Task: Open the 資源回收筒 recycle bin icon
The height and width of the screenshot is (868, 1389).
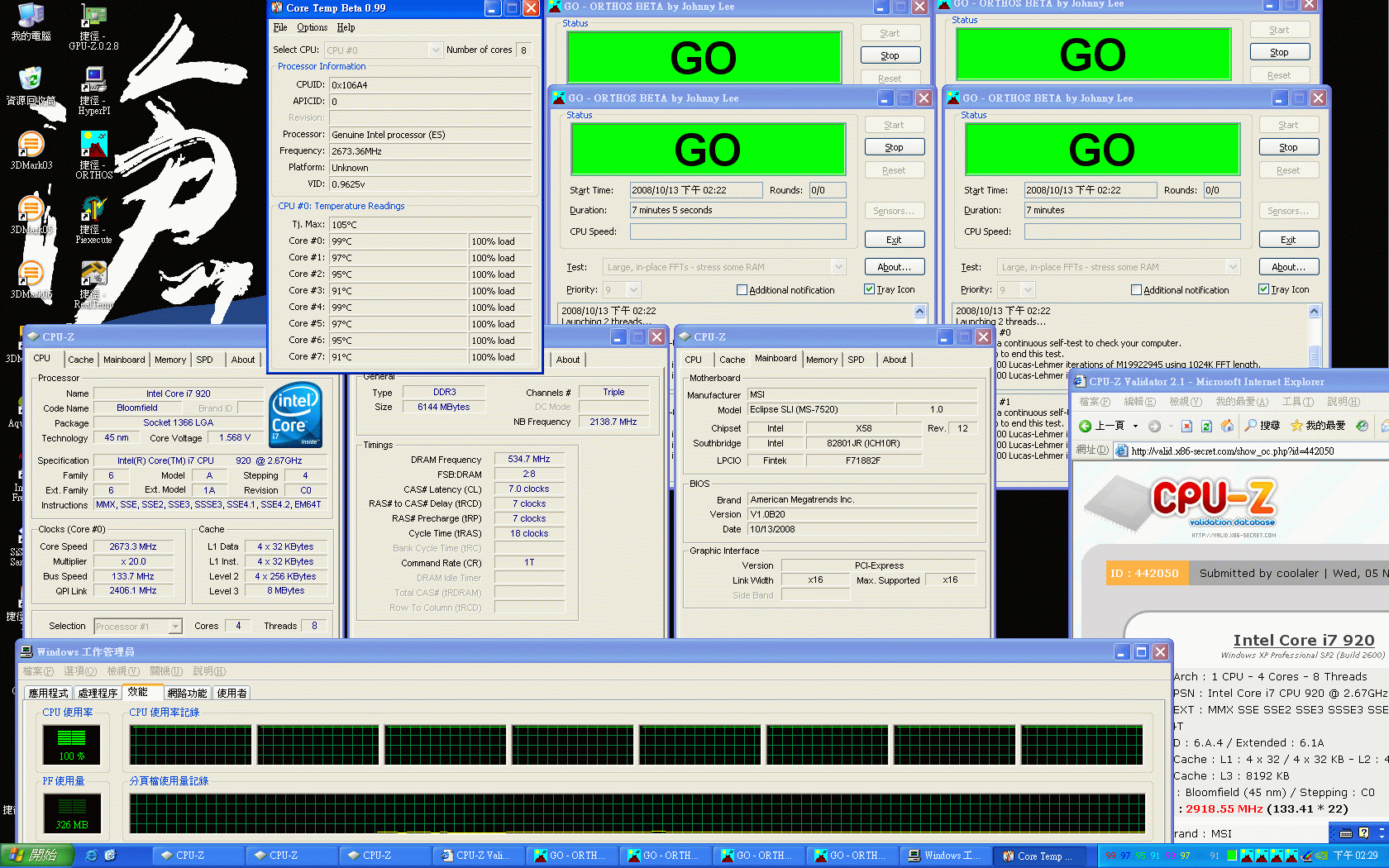Action: (31, 85)
